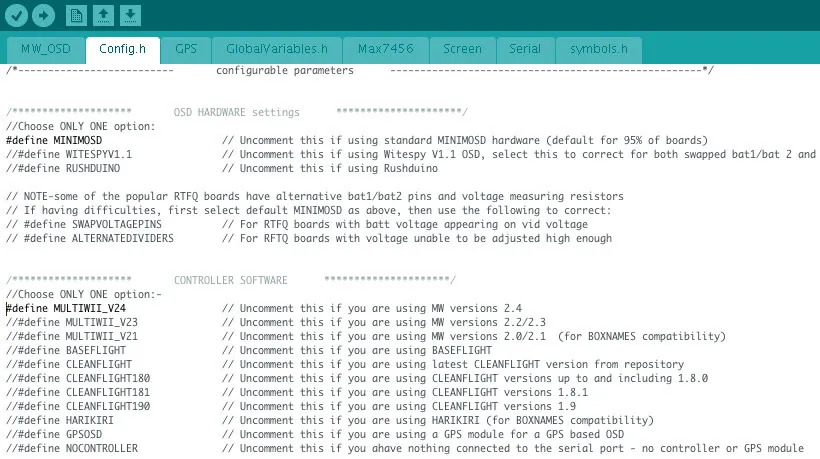Place cursor on //#define WITESPYV1.1 line

[69, 155]
